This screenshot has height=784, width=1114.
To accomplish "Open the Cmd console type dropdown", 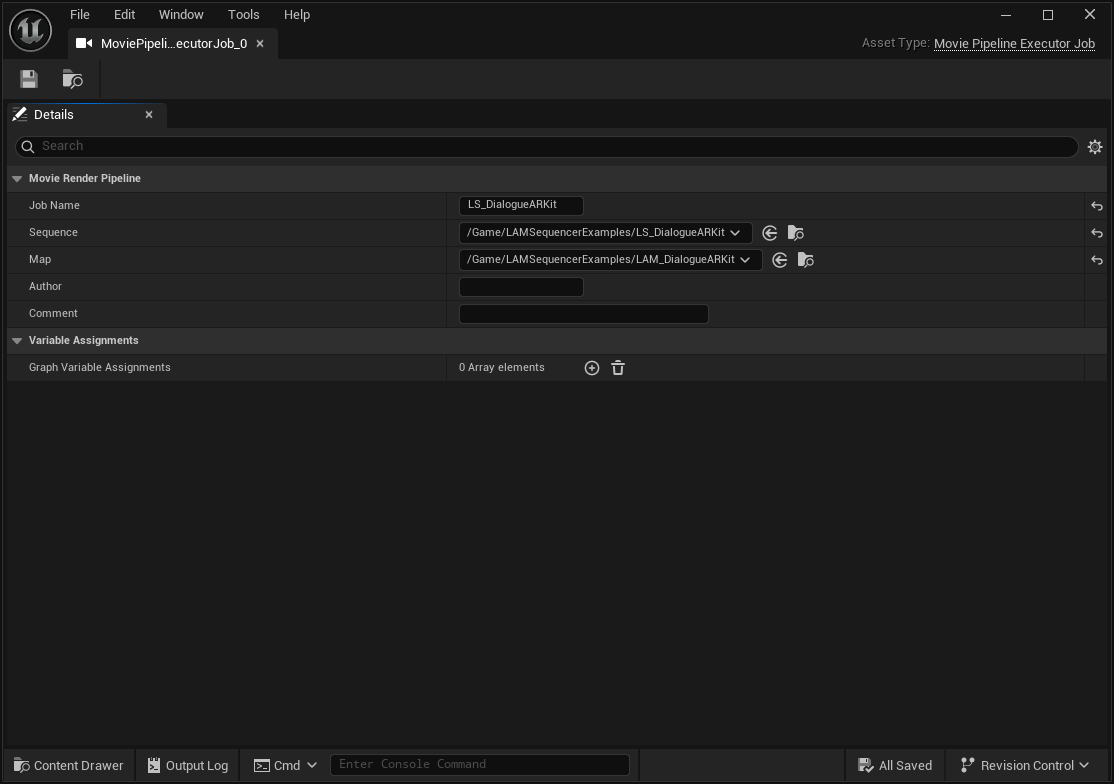I will (x=286, y=766).
